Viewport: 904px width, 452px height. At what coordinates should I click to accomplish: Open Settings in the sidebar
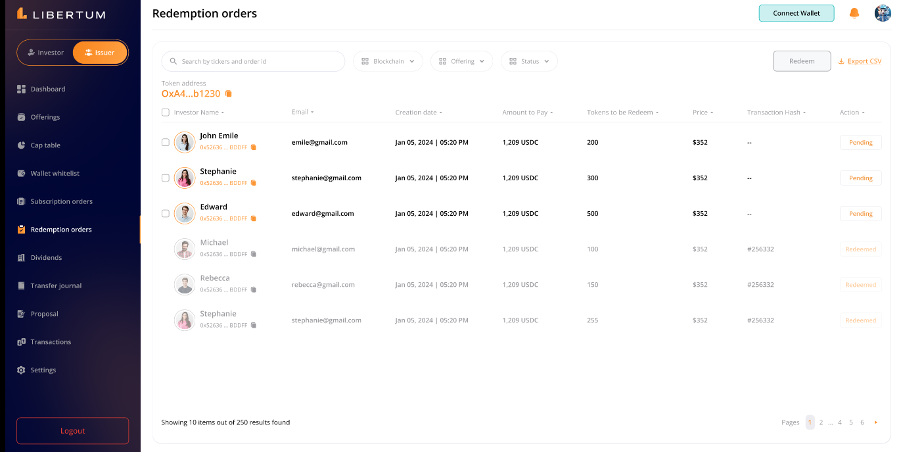point(43,370)
